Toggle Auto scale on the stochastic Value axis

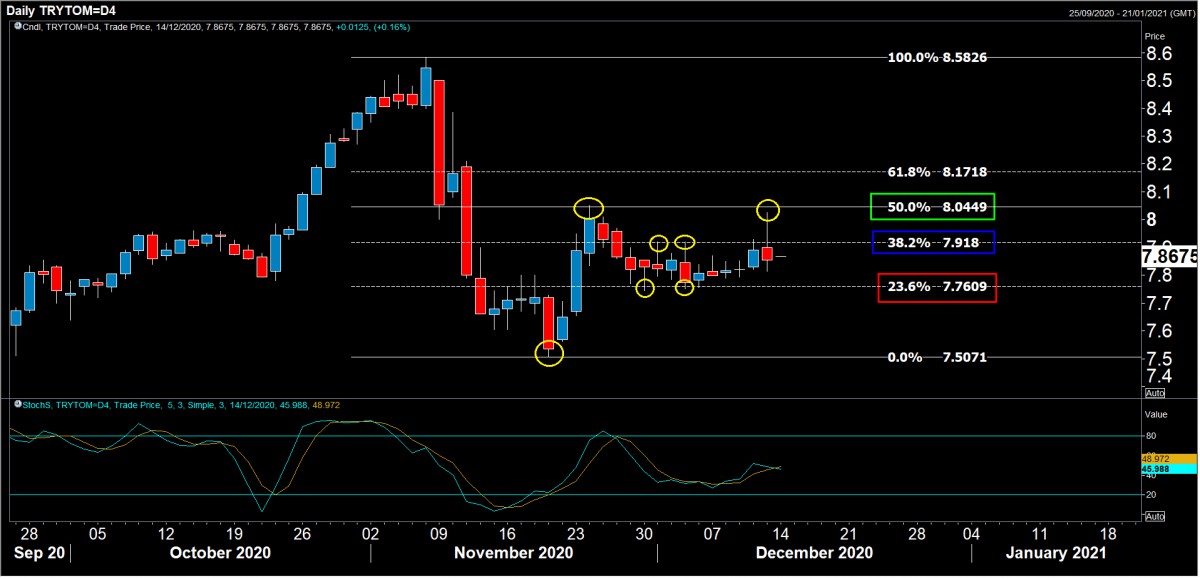(1153, 516)
